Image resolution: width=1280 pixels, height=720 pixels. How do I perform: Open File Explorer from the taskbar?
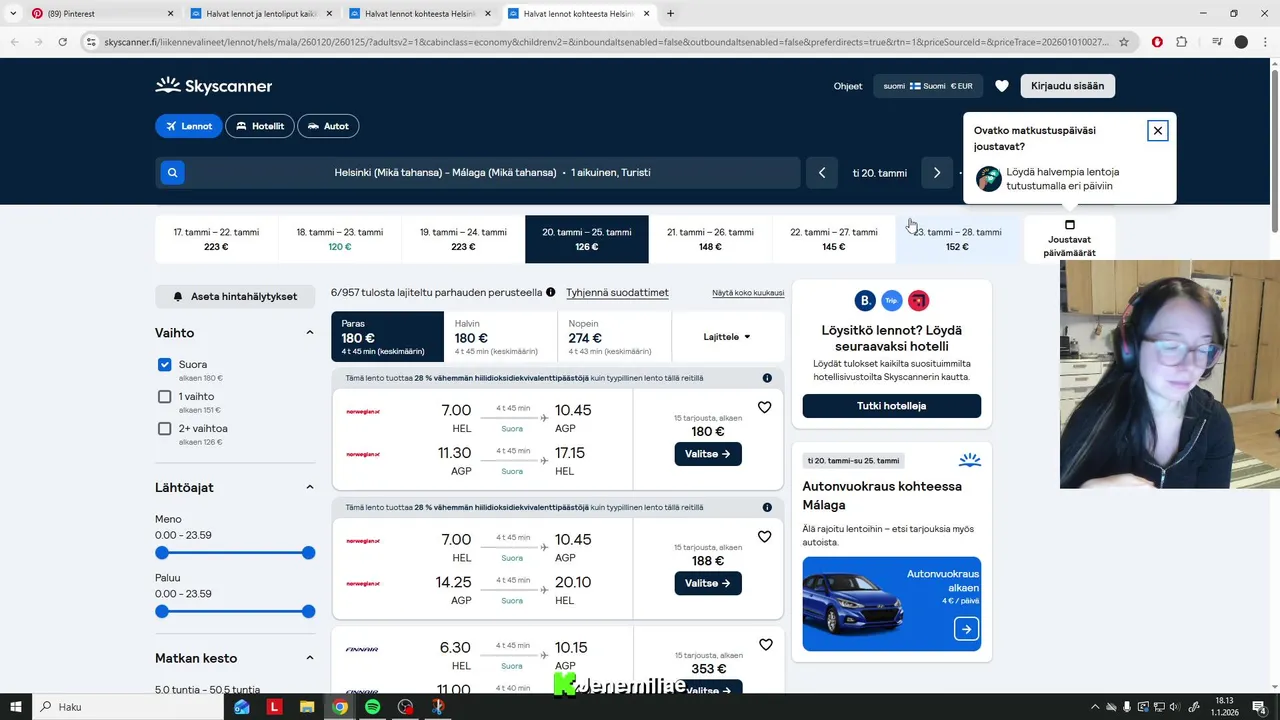[307, 707]
